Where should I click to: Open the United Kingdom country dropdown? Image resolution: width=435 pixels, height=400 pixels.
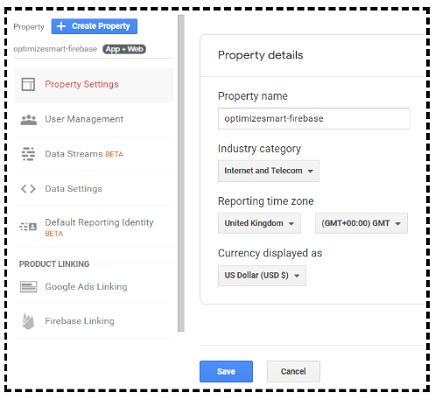(x=259, y=223)
